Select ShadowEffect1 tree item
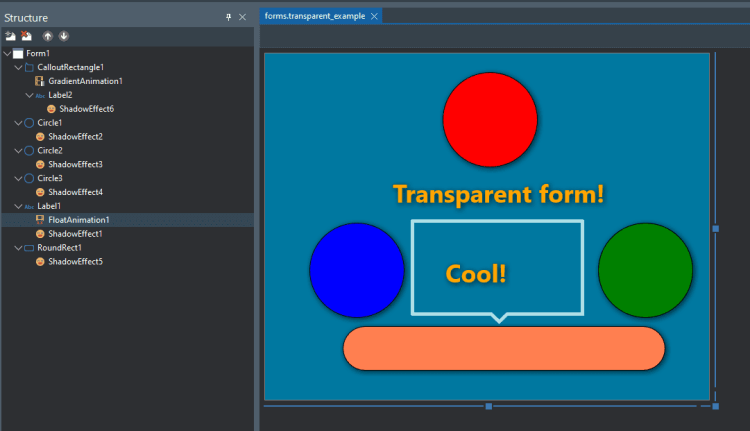Image resolution: width=750 pixels, height=431 pixels. click(x=75, y=234)
